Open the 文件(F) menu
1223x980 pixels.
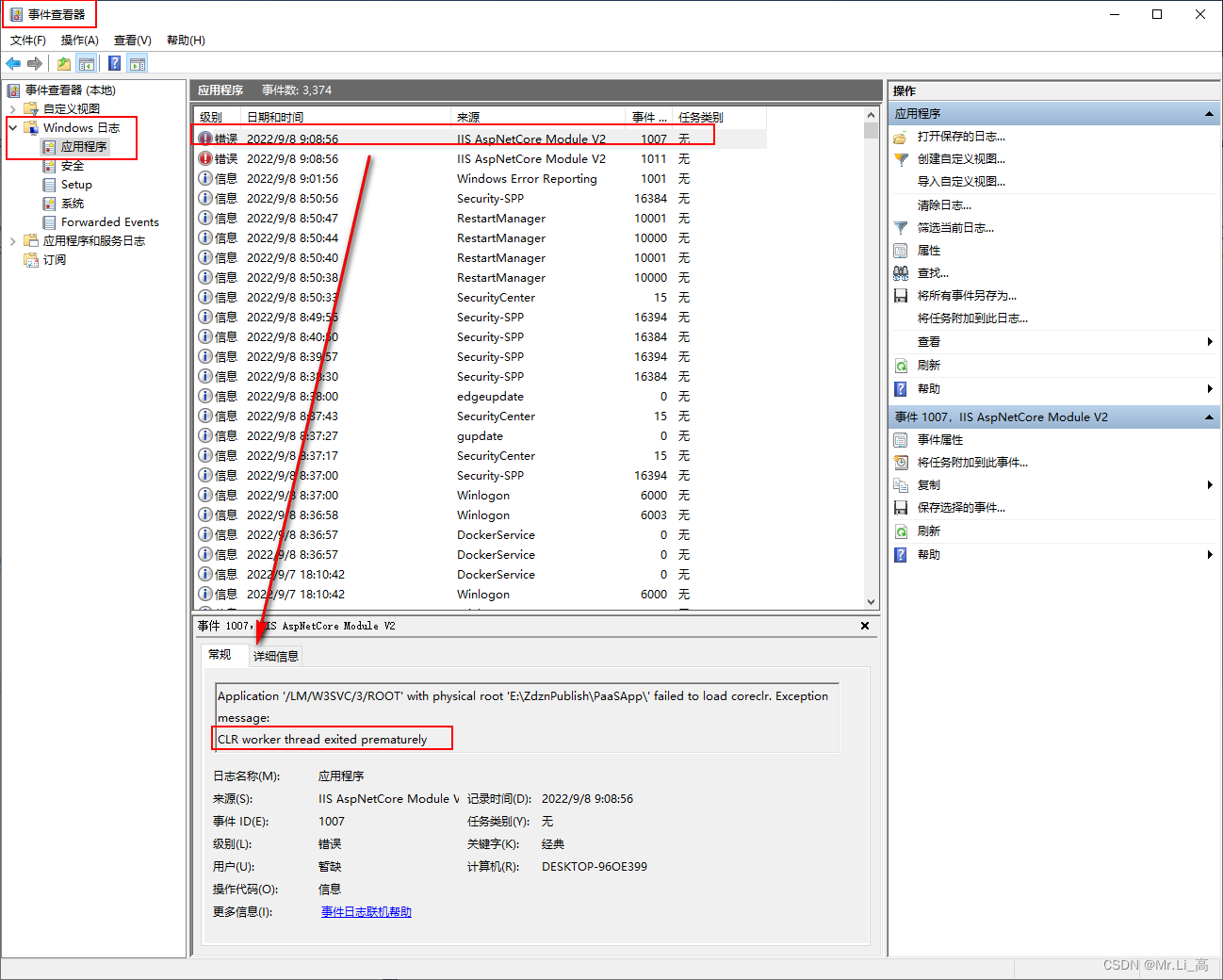[28, 41]
